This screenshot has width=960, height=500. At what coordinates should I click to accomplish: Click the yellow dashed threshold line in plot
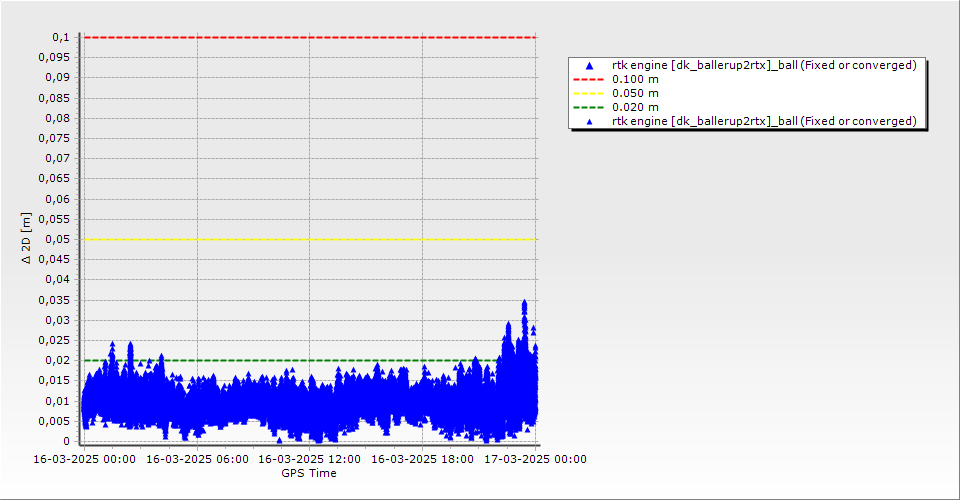(x=310, y=239)
